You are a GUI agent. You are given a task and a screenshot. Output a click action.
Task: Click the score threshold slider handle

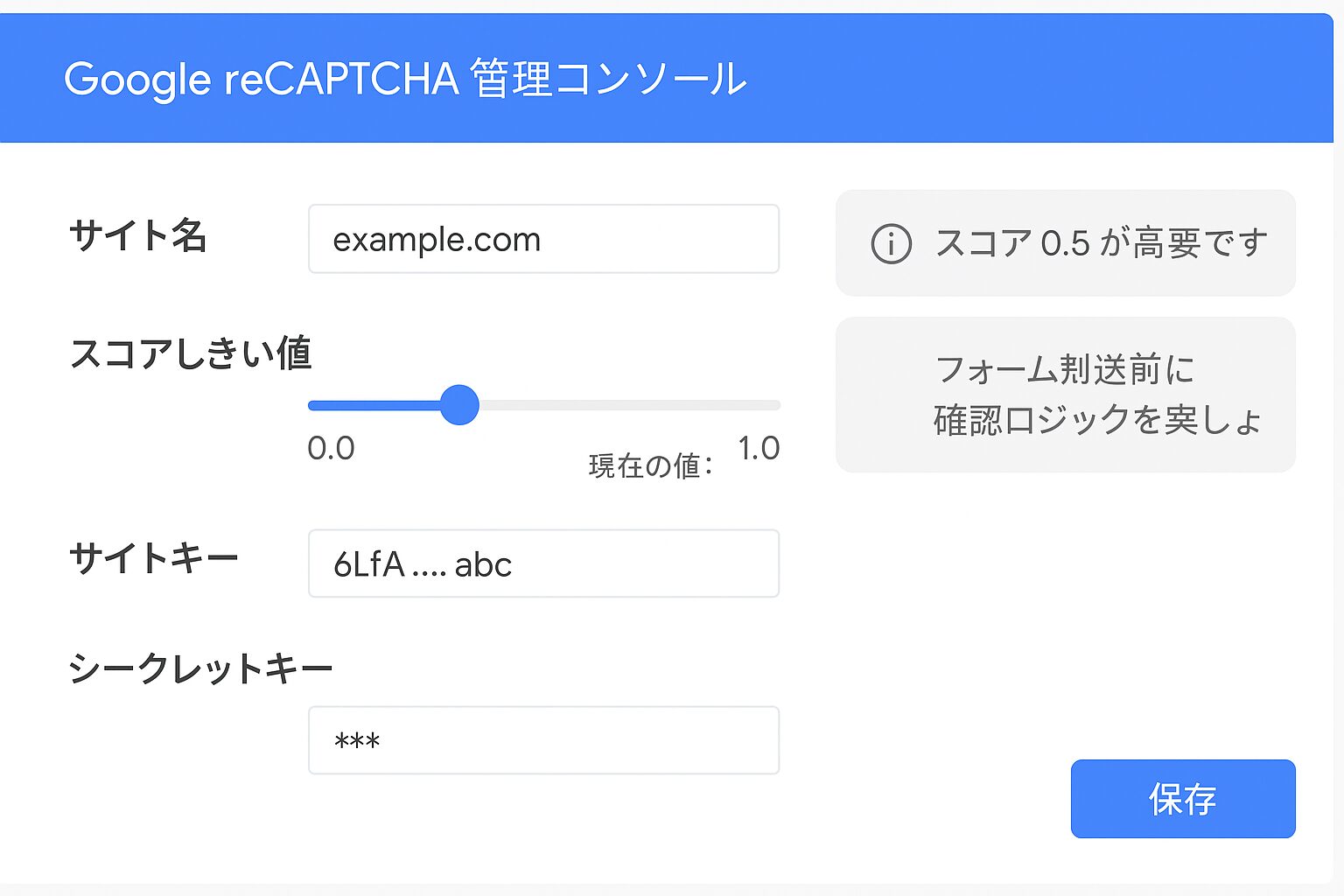[459, 405]
